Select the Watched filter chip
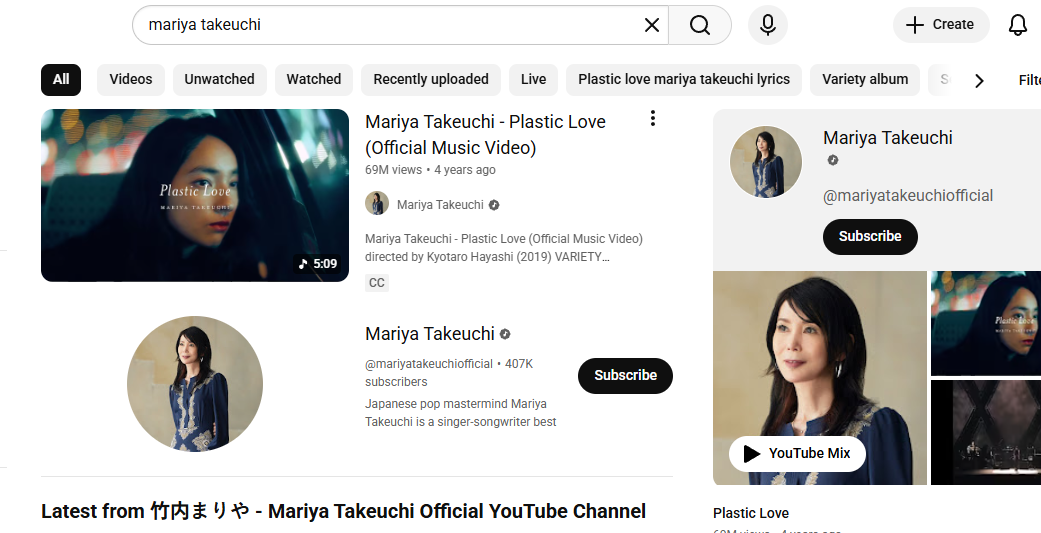 click(x=314, y=80)
